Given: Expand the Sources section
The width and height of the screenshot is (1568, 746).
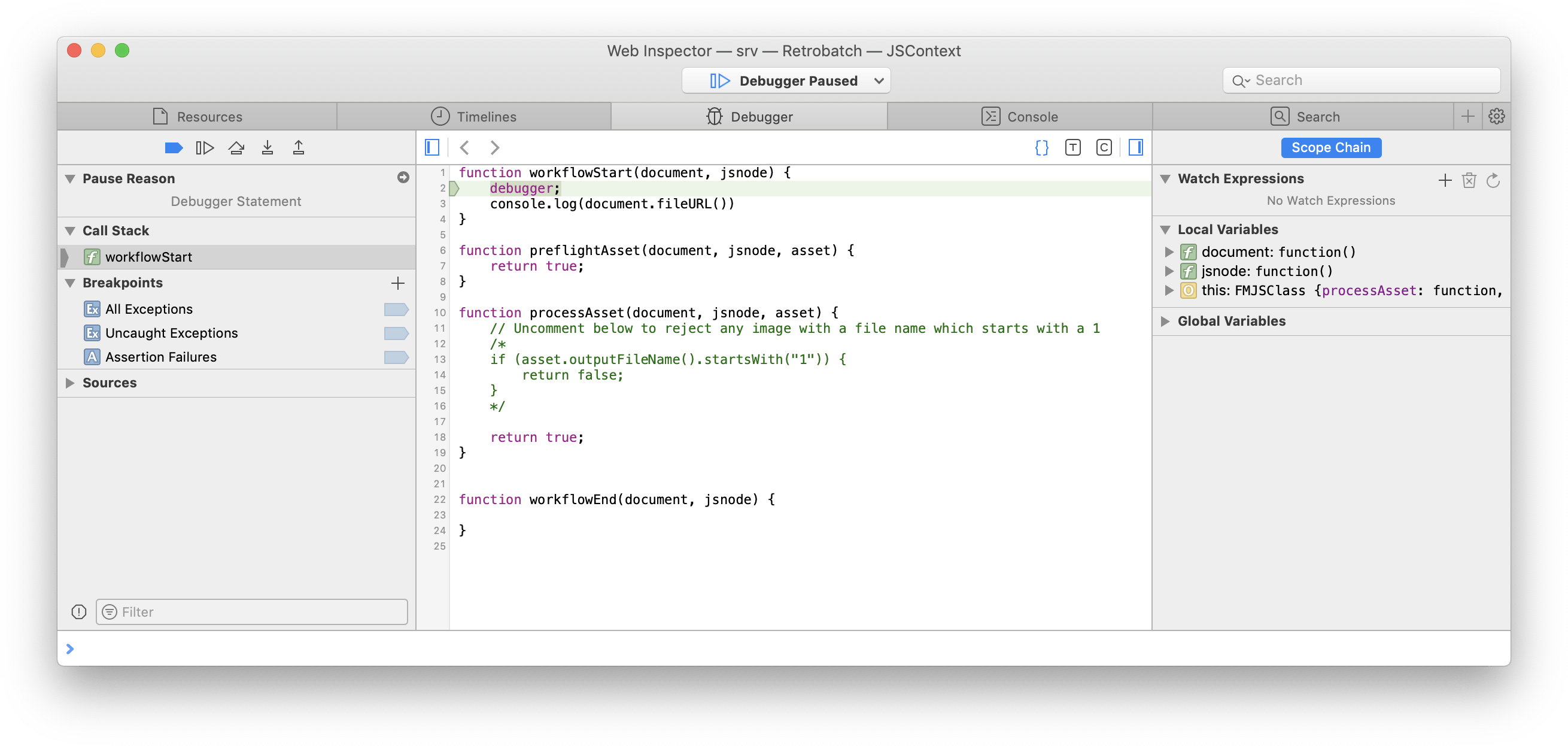Looking at the screenshot, I should coord(71,383).
